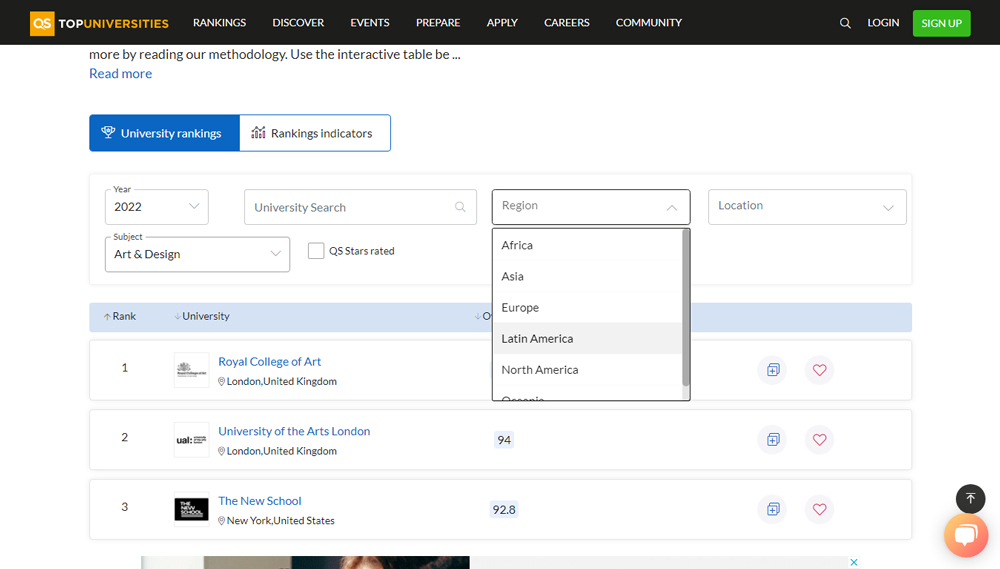The image size is (1000, 569).
Task: Click the score 92.8 cell
Action: tap(504, 510)
